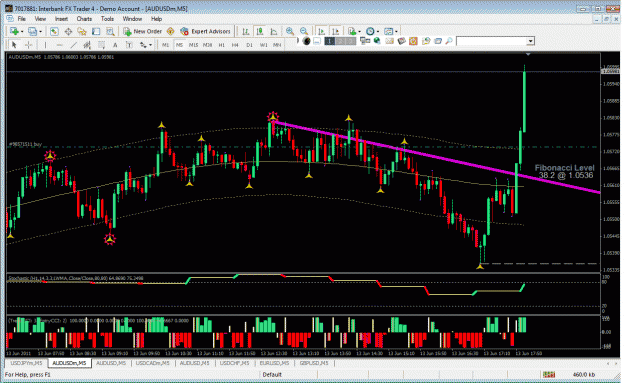Screen dimensions: 625x383
Task: Select the Arrows objects tool
Action: (143, 45)
